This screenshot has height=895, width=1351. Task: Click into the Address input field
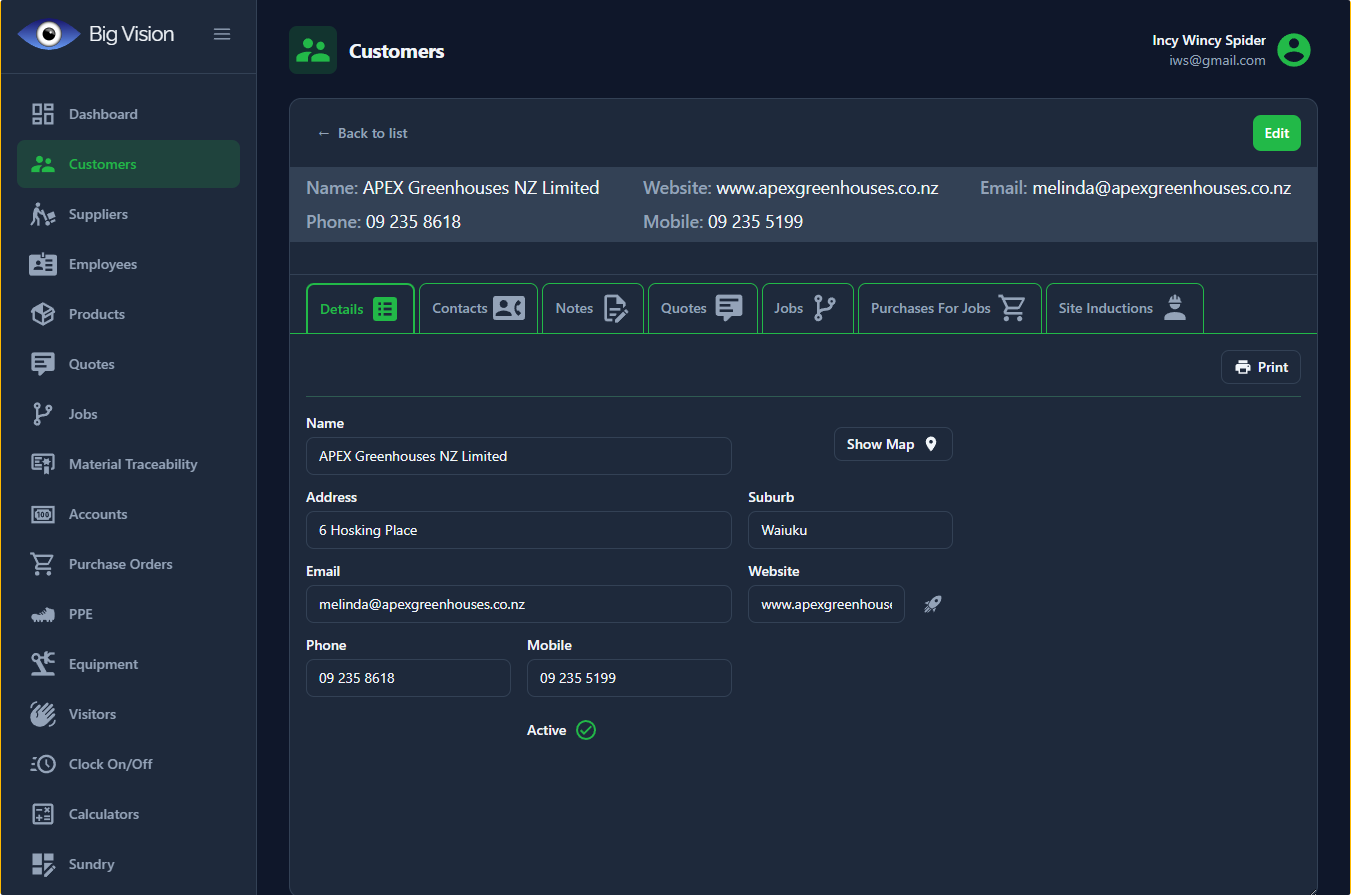pos(518,530)
